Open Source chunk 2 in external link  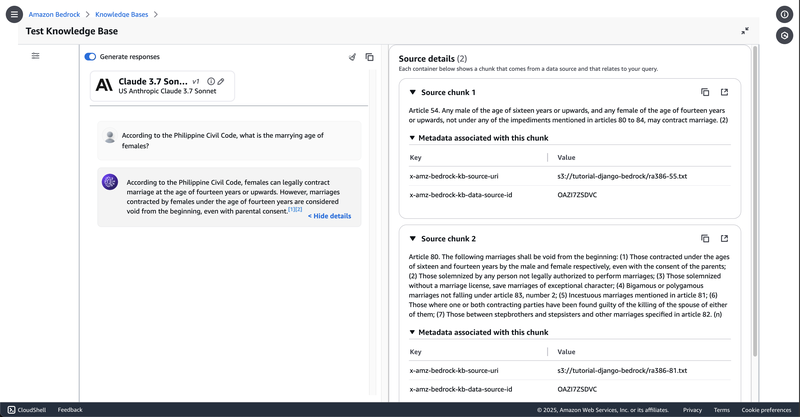coord(724,238)
